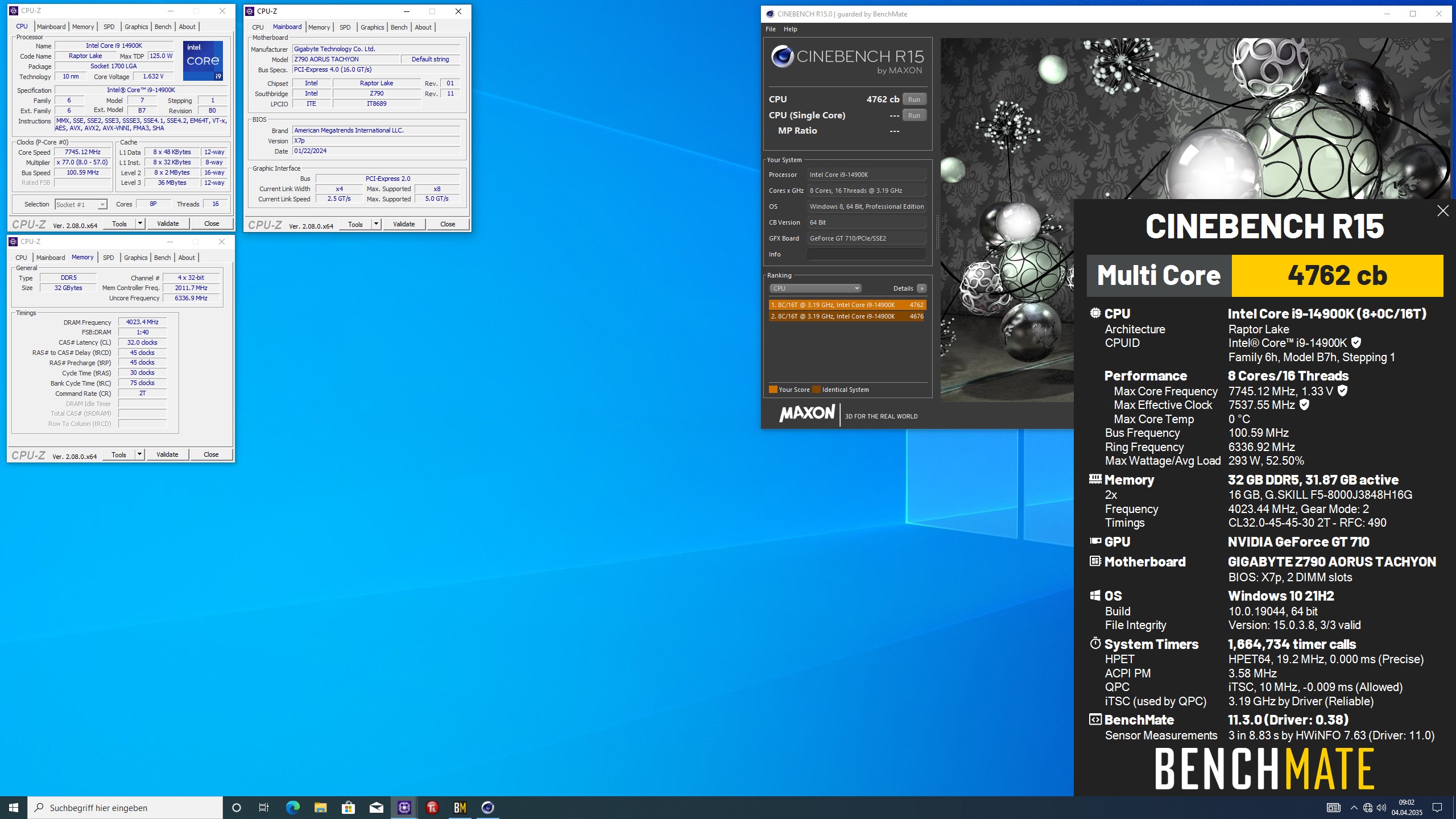Open Microsoft Edge from the taskbar
Image resolution: width=1456 pixels, height=819 pixels.
click(292, 807)
